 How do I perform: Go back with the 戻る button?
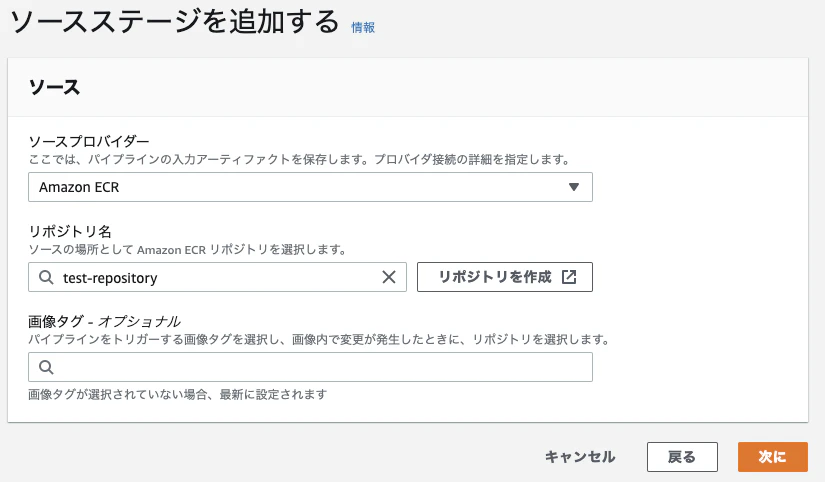682,457
